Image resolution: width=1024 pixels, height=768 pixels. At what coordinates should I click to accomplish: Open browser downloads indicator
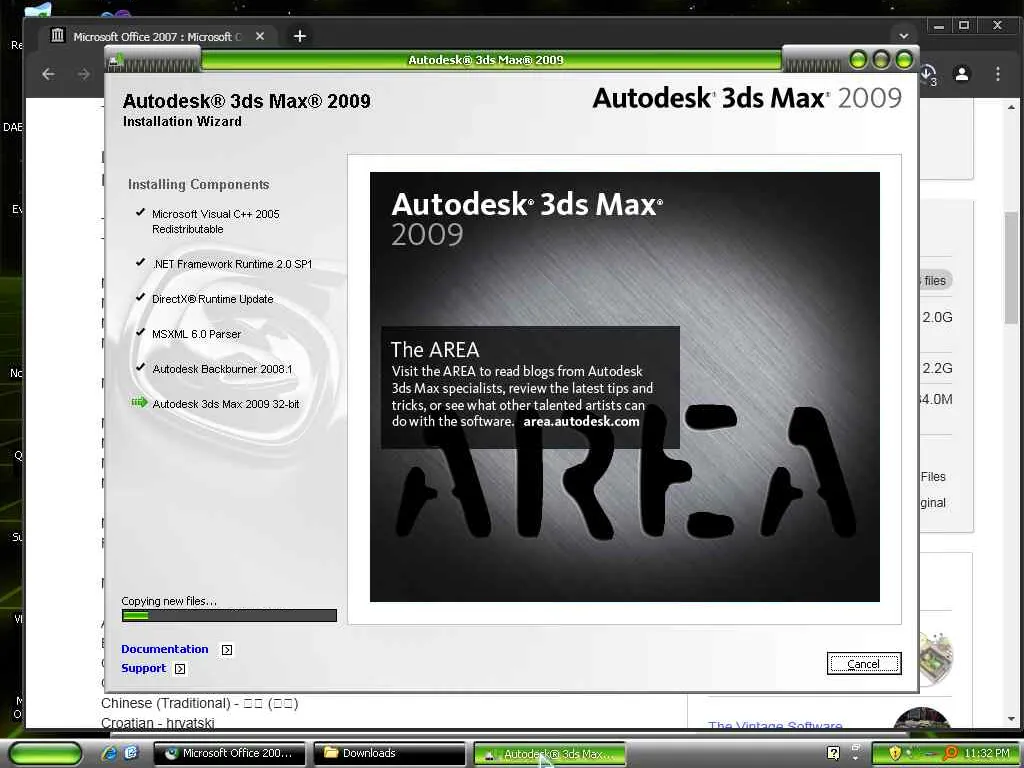[928, 74]
